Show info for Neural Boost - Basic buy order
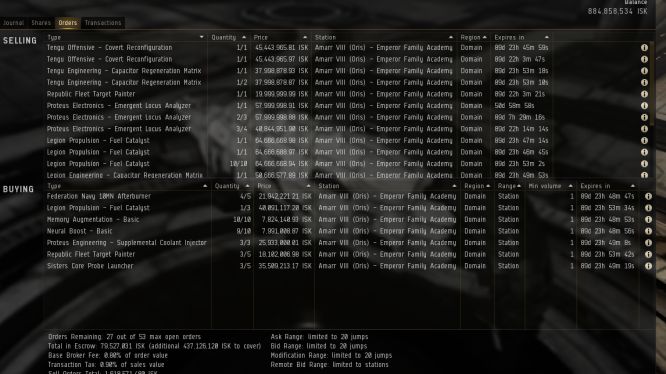Viewport: 666px width, 374px height. [648, 231]
